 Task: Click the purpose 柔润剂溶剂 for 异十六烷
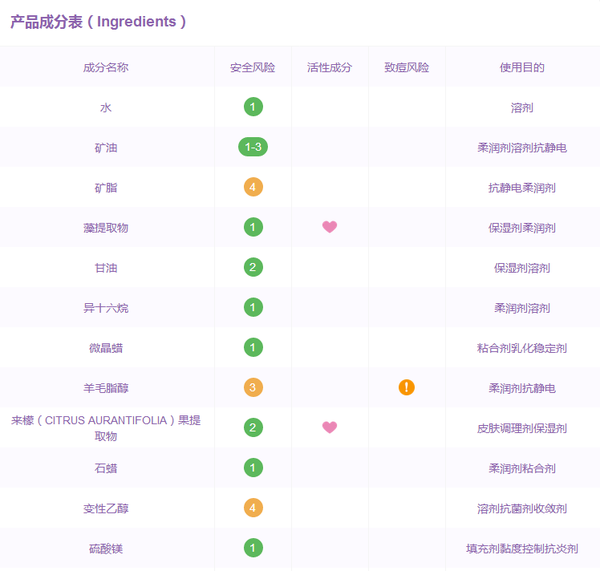522,308
